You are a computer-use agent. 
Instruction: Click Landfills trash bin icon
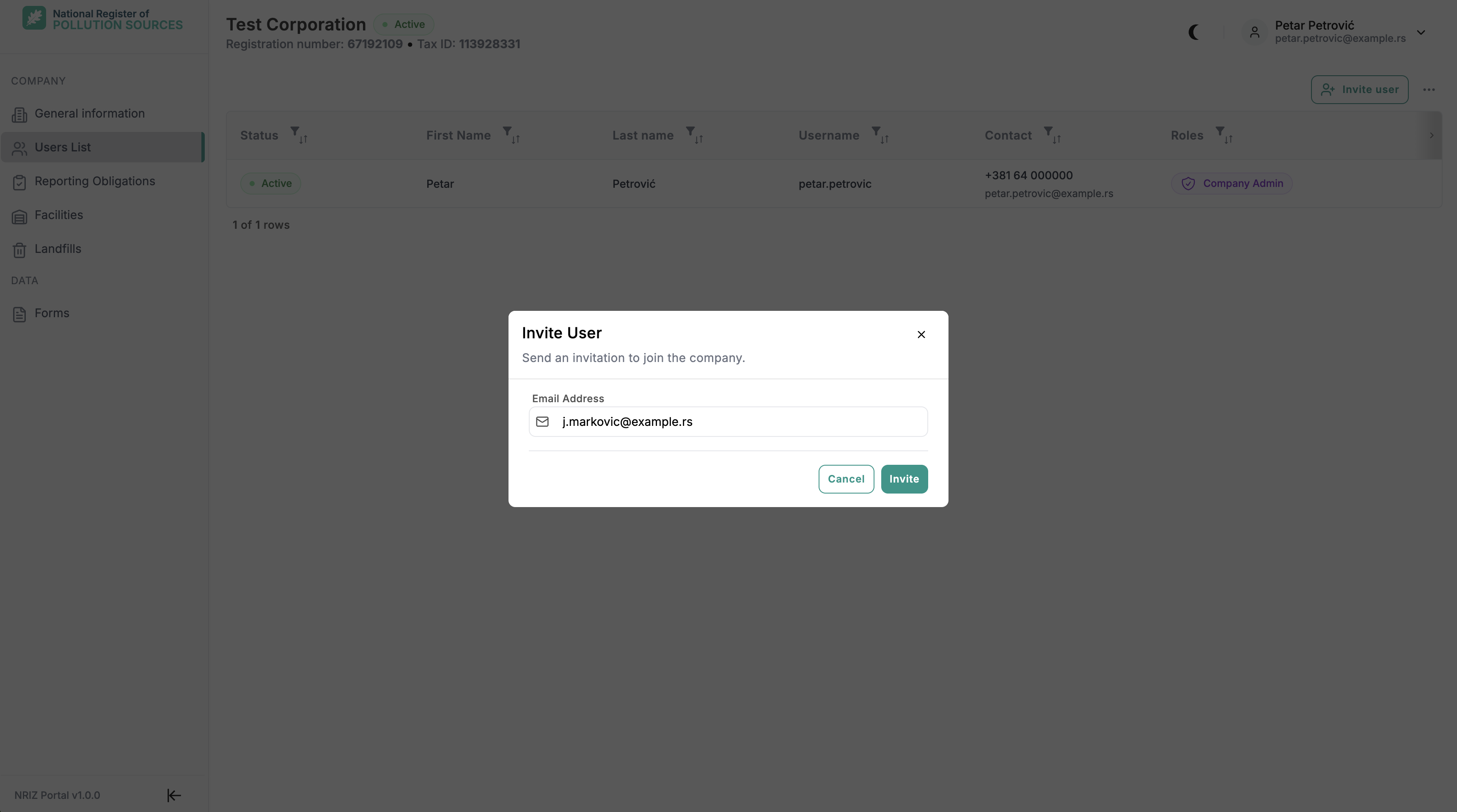tap(19, 250)
